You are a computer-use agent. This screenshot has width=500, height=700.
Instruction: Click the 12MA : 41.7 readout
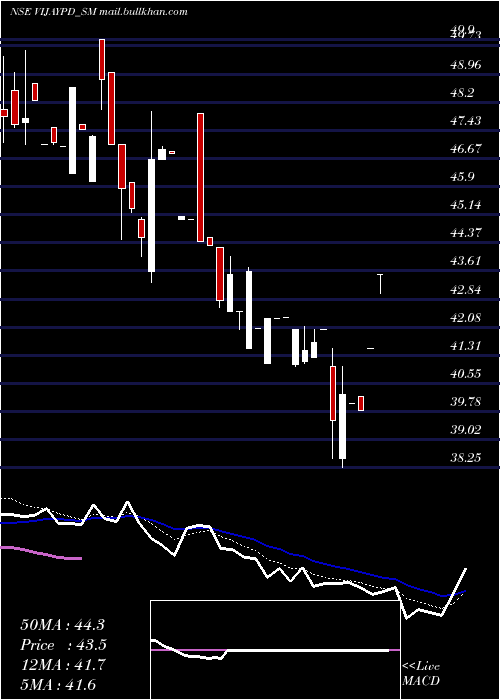click(x=63, y=665)
